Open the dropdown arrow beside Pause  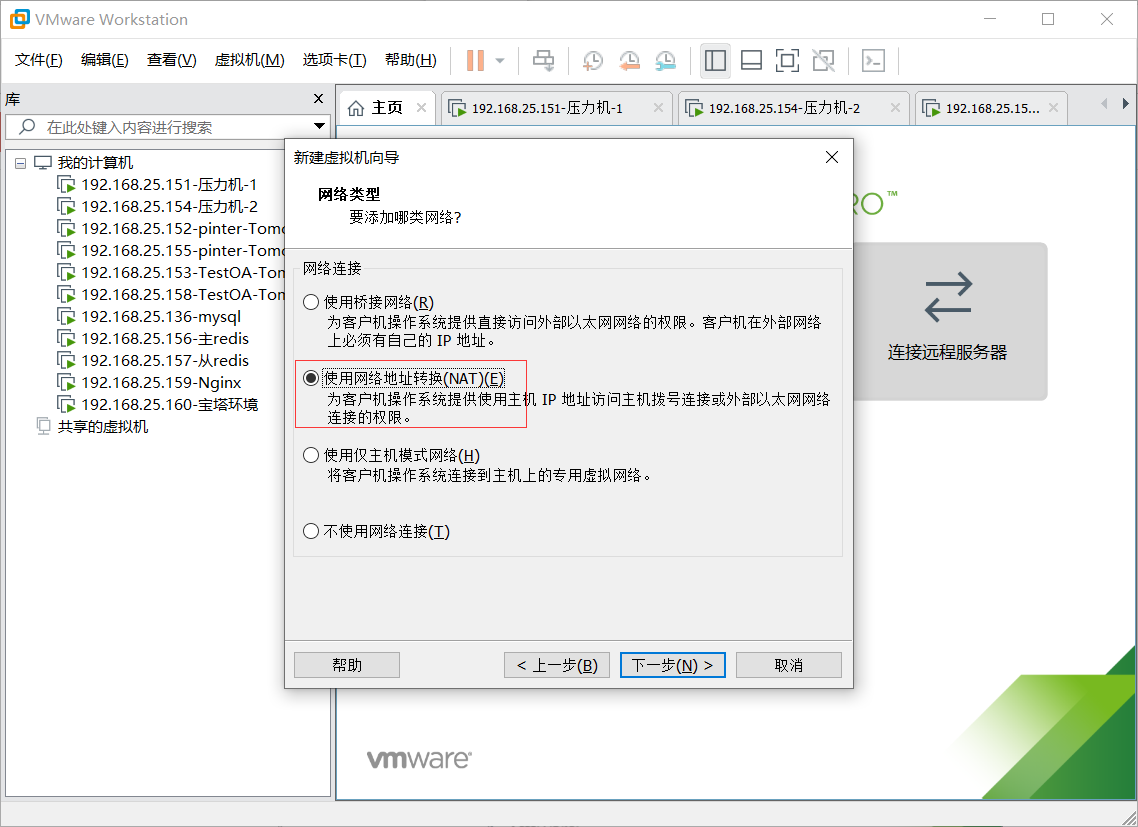pos(500,61)
